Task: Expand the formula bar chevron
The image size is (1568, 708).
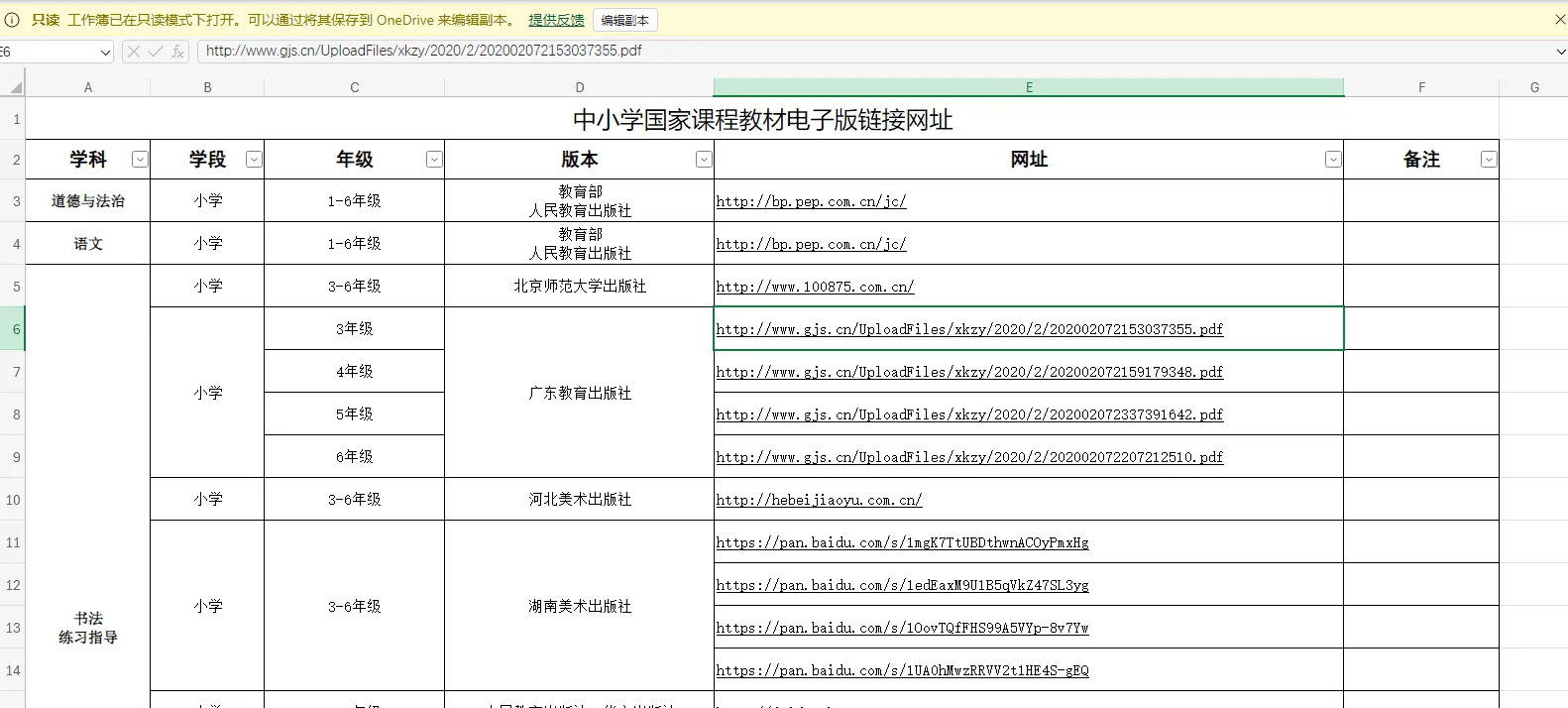Action: click(1560, 52)
